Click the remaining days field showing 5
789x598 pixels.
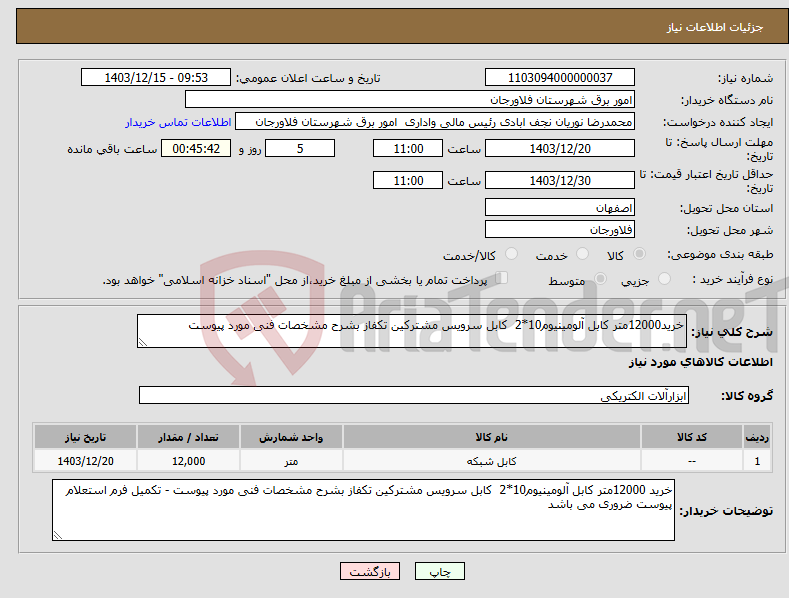(300, 148)
